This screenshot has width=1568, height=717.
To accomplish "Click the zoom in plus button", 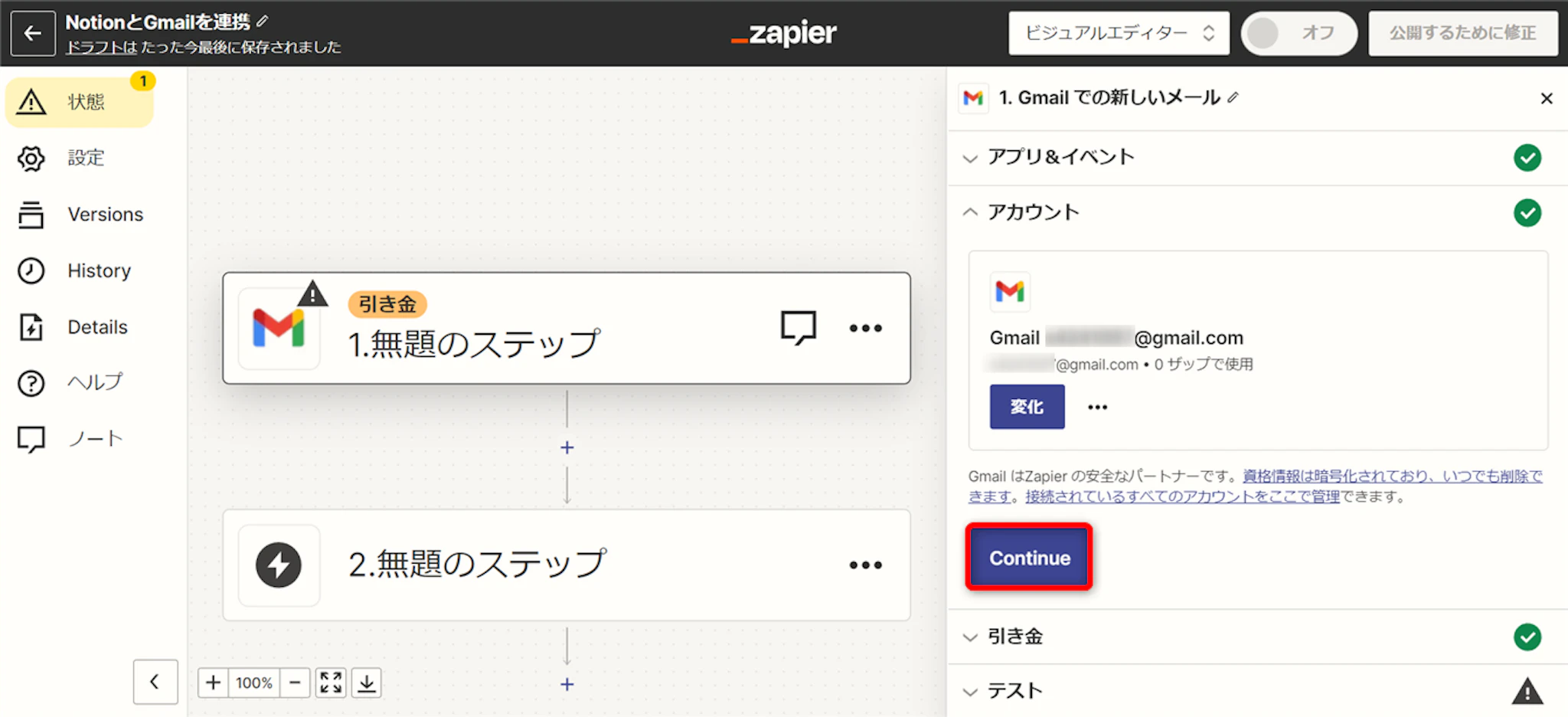I will coord(214,683).
